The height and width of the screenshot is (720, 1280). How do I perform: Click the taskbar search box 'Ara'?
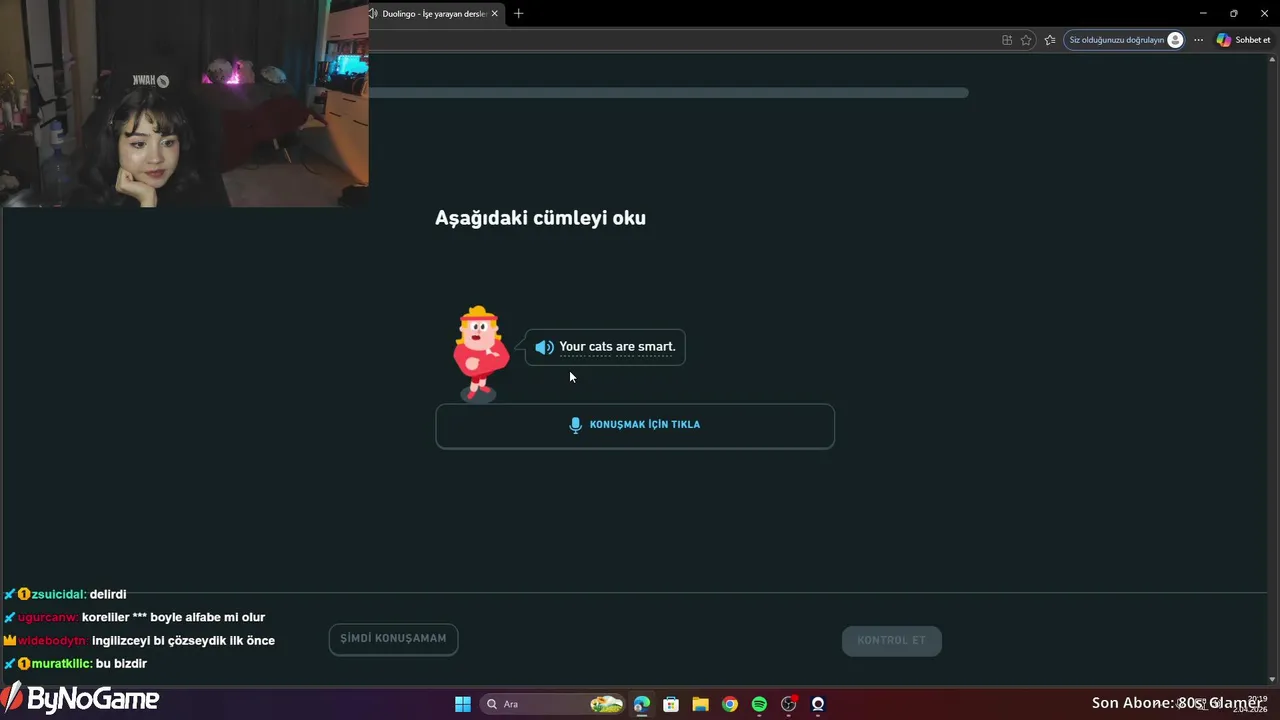point(551,704)
